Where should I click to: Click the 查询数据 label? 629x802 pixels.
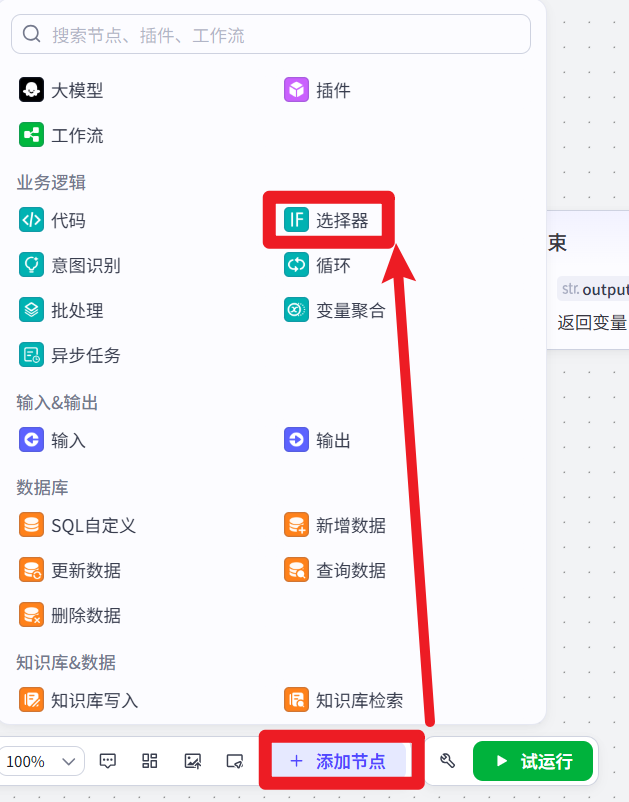[x=351, y=570]
